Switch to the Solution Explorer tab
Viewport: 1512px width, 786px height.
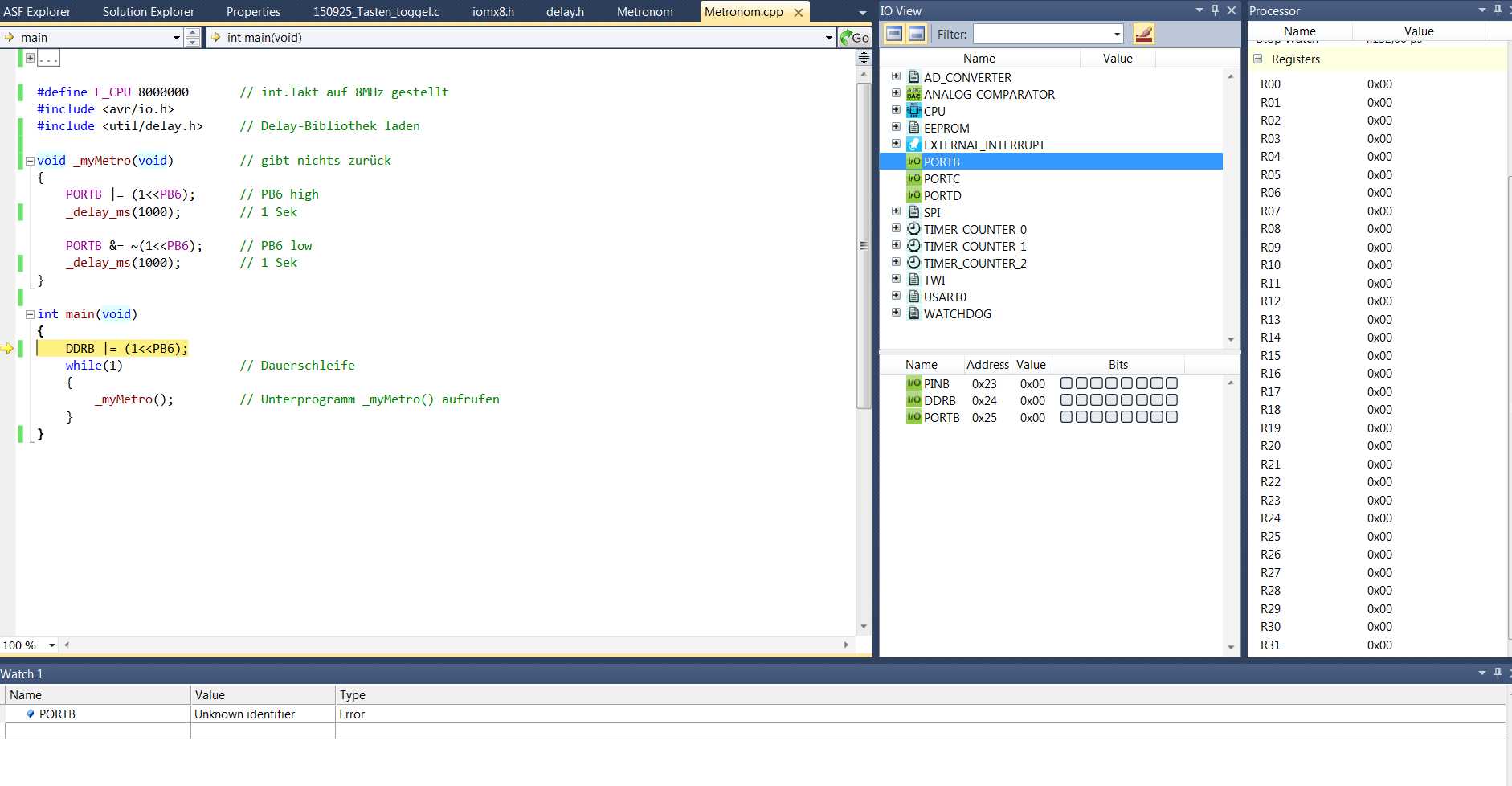149,11
